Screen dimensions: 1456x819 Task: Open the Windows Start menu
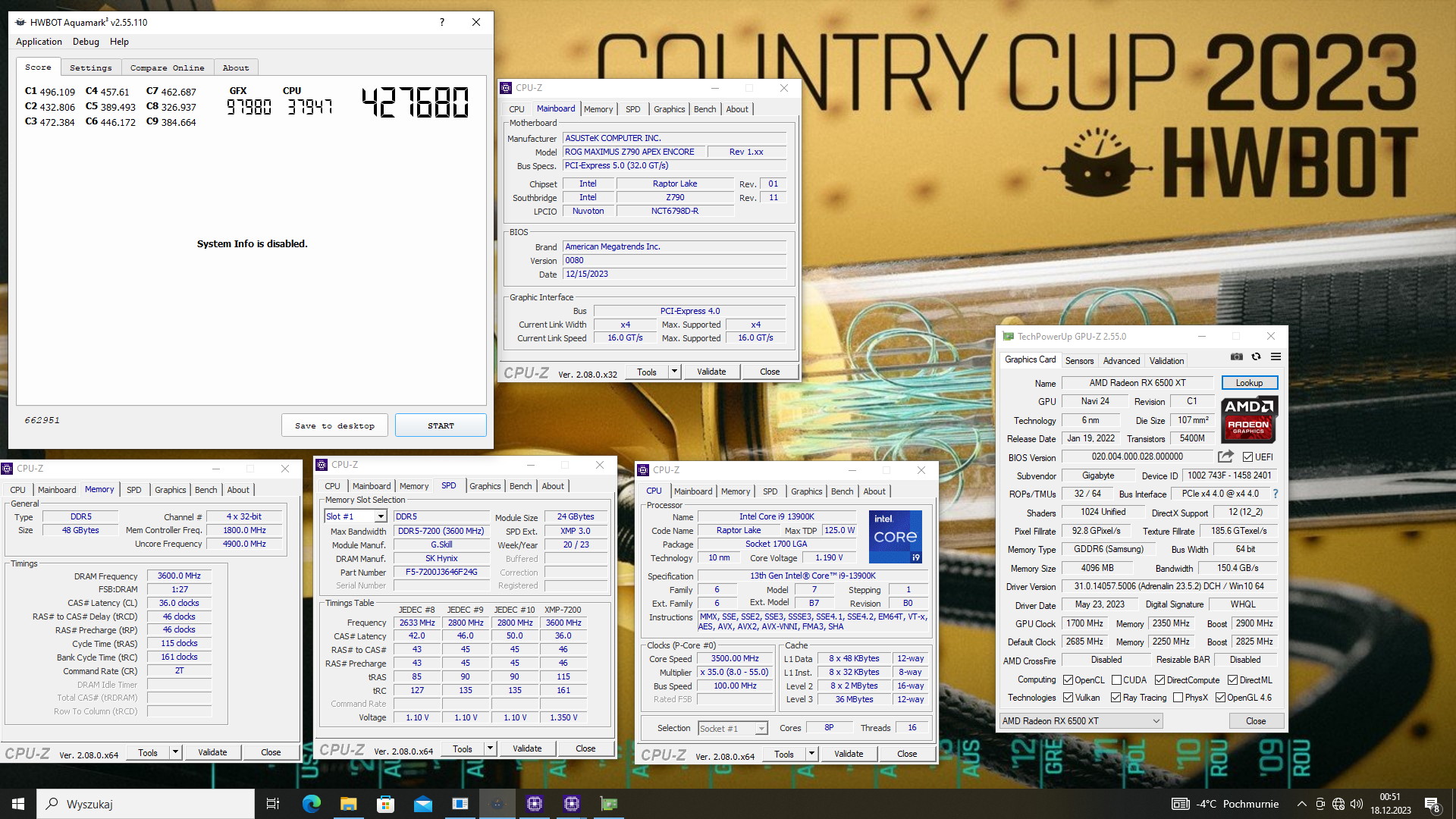click(18, 804)
